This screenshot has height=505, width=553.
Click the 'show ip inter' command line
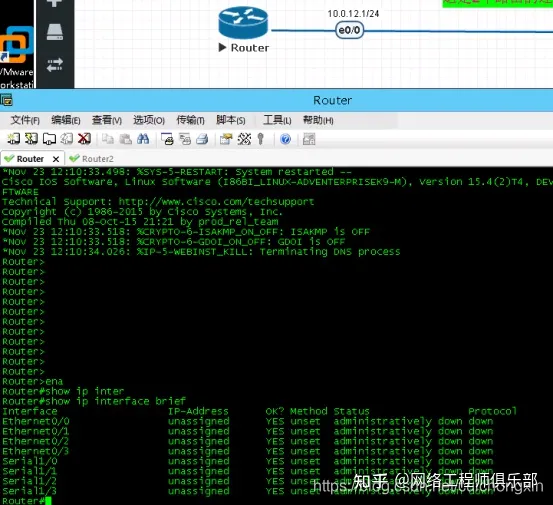(63, 391)
